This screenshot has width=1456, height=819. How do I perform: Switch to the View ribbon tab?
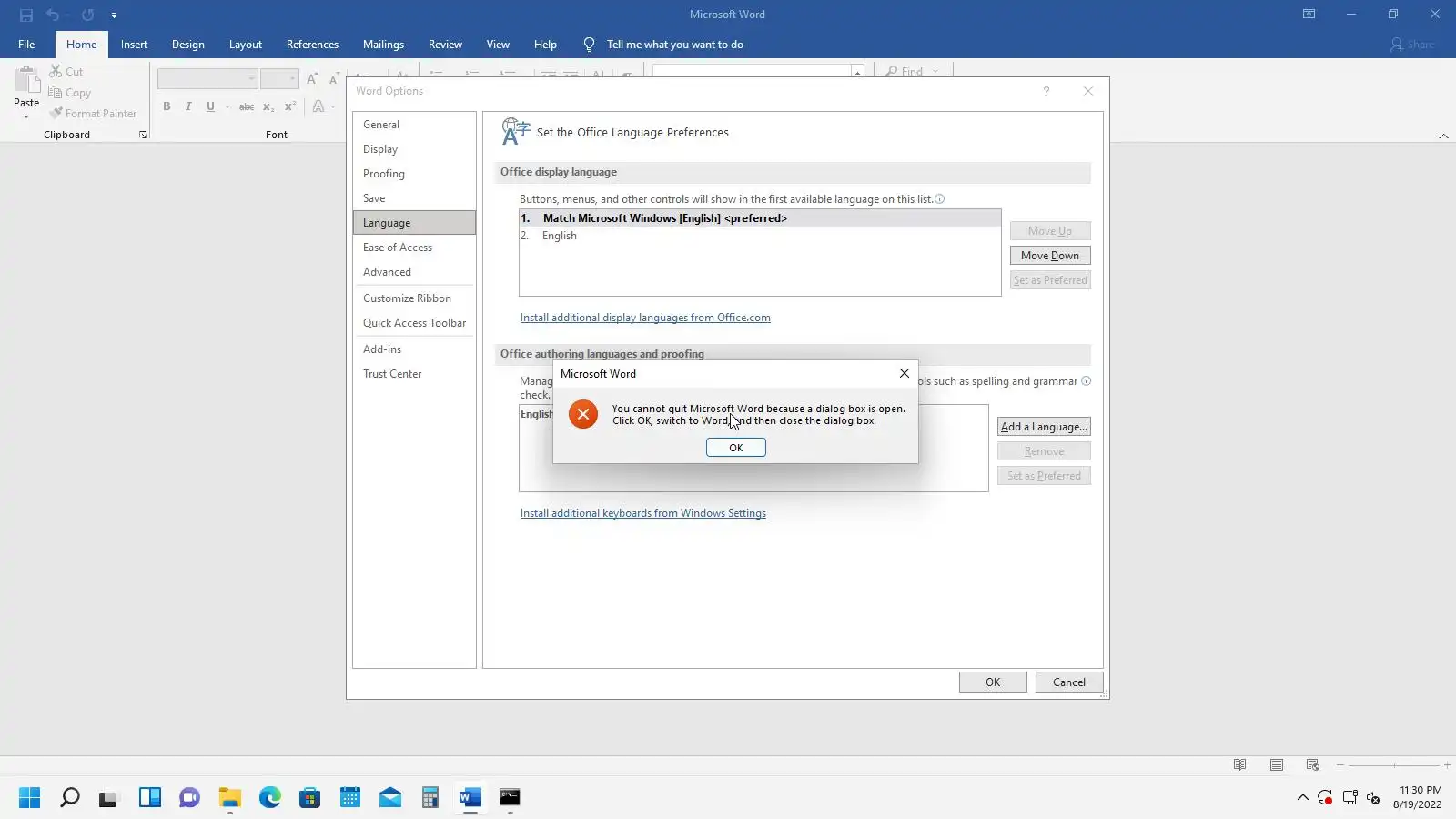pos(498,45)
